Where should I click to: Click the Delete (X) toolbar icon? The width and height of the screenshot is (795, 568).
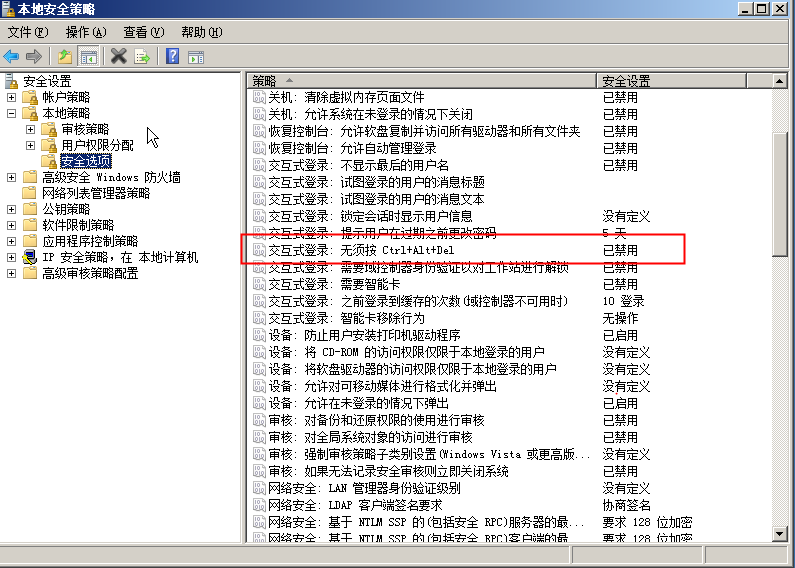point(119,56)
